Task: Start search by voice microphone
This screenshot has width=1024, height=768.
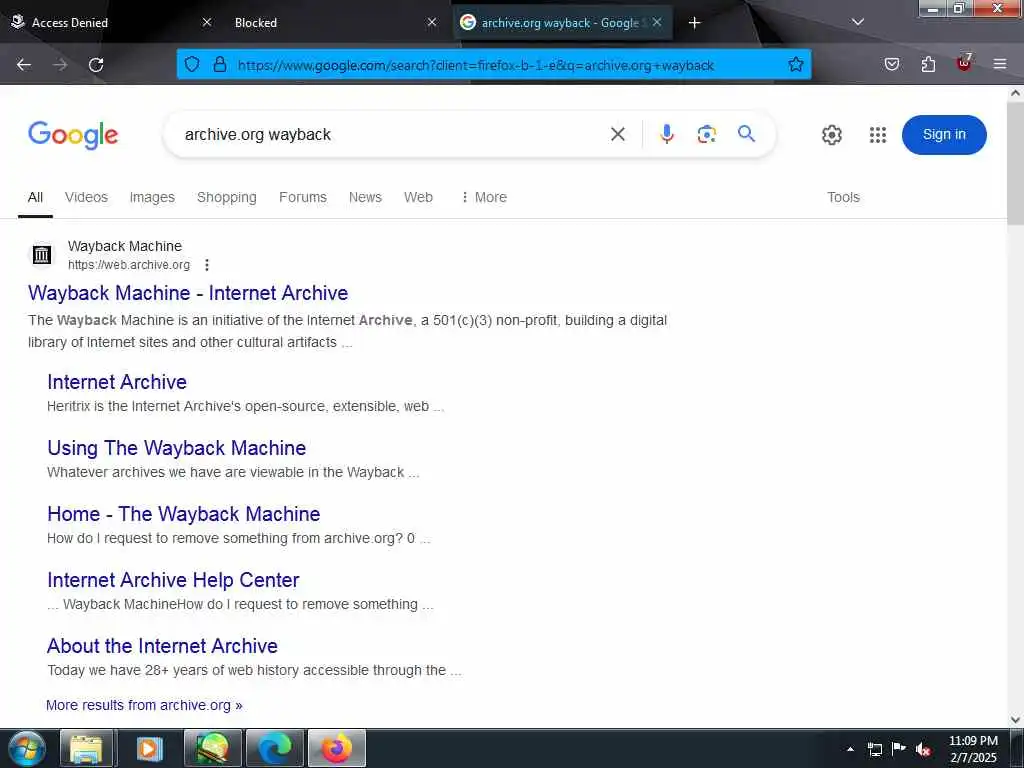Action: tap(667, 134)
